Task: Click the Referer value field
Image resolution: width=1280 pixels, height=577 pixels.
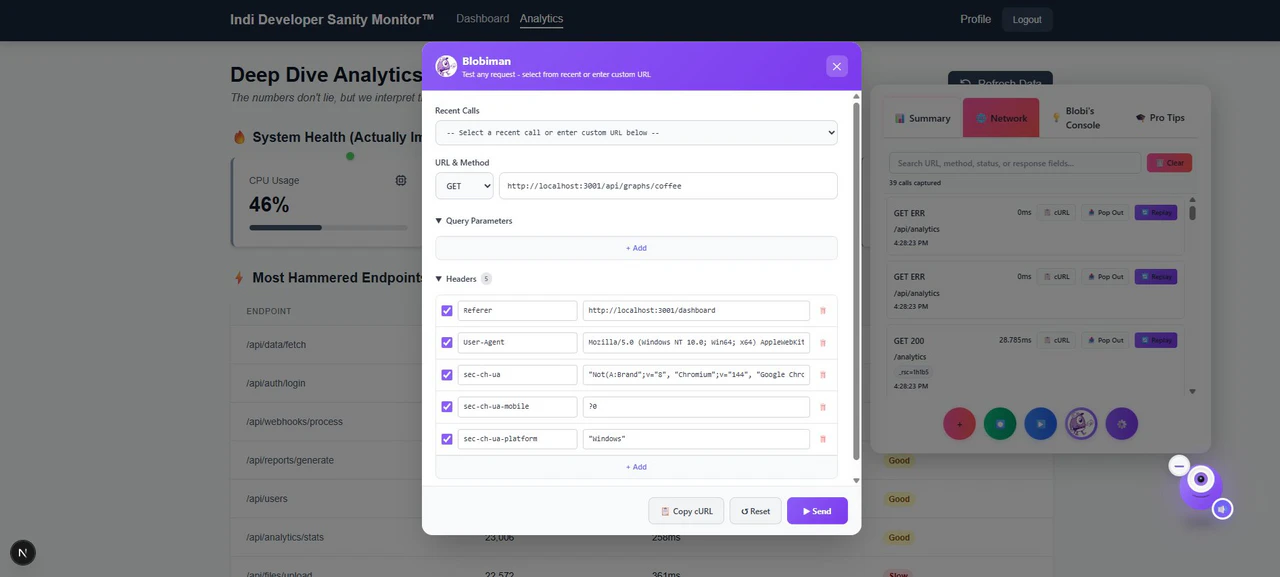Action: pyautogui.click(x=696, y=311)
